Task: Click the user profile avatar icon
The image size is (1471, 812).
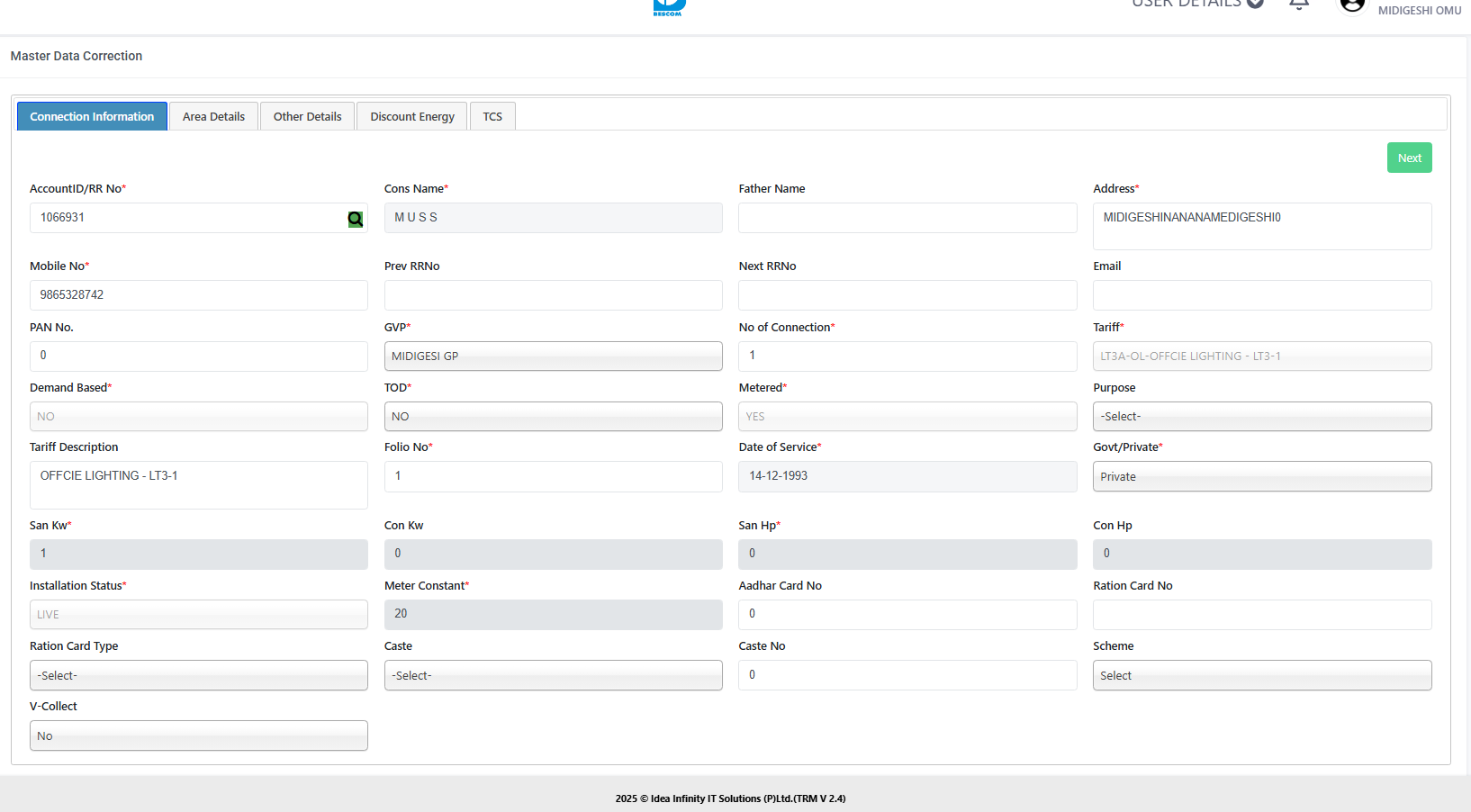Action: [1351, 5]
